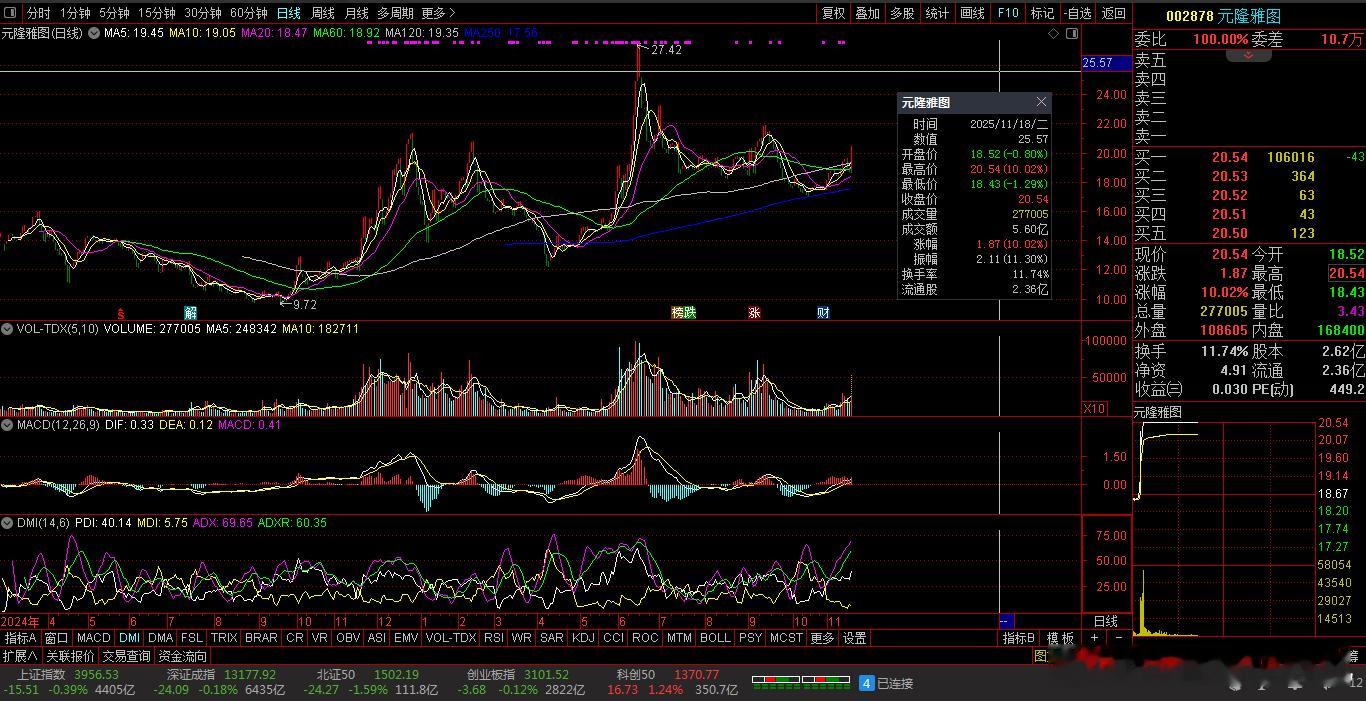Viewport: 1366px width, 701px height.
Task: Close the 元隆雅图 data tooltip window
Action: coord(1041,102)
